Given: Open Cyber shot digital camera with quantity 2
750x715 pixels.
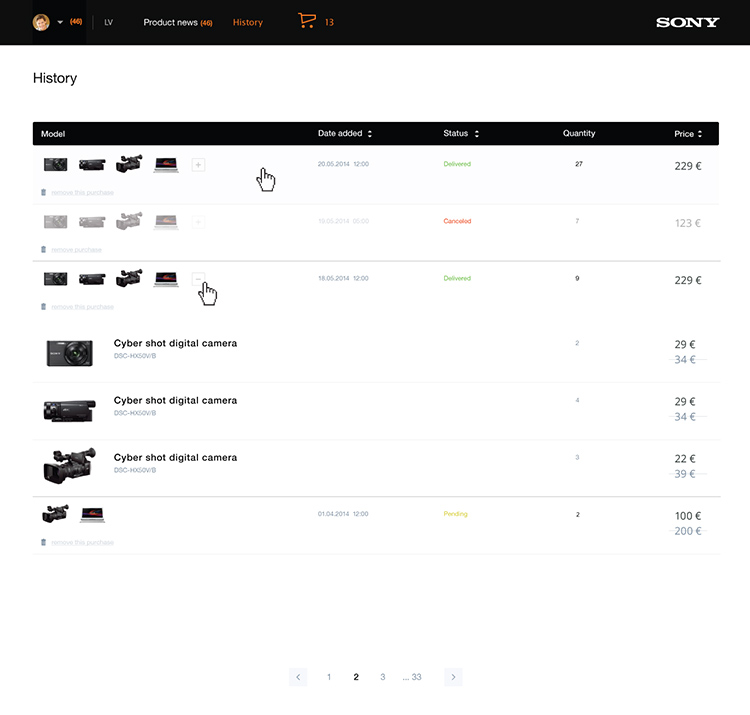Looking at the screenshot, I should point(175,343).
